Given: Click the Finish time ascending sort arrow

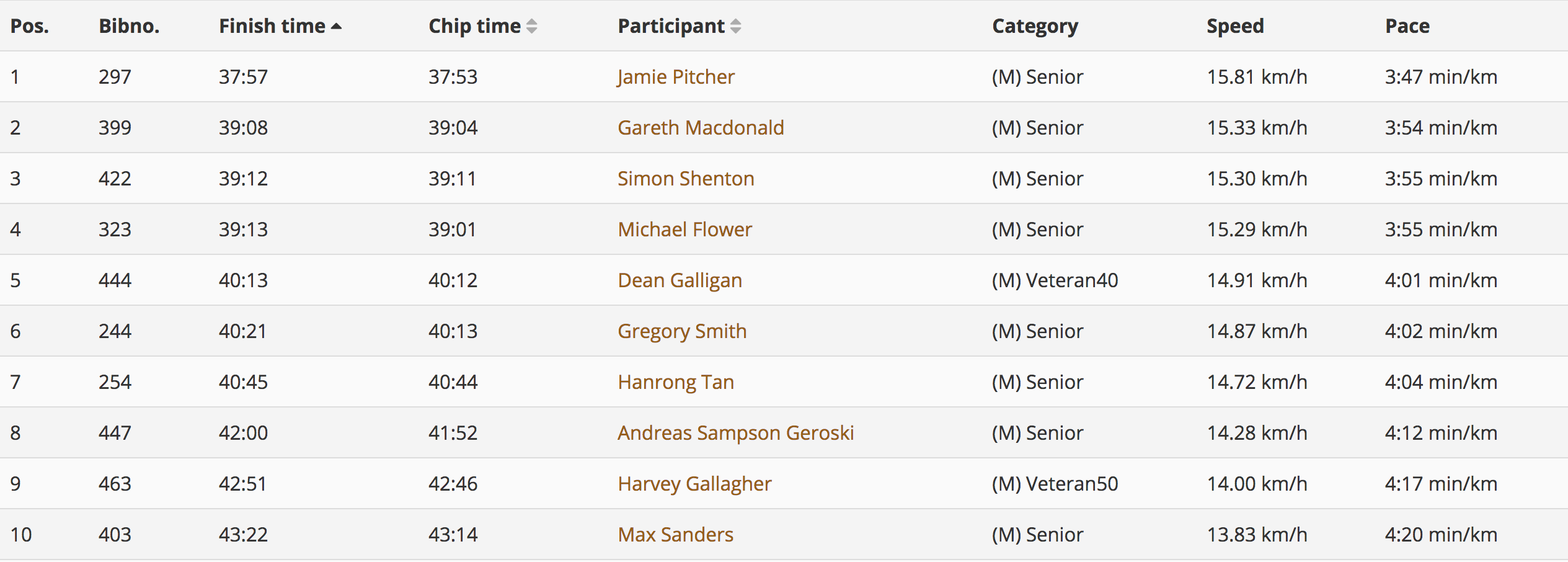Looking at the screenshot, I should coord(336,26).
